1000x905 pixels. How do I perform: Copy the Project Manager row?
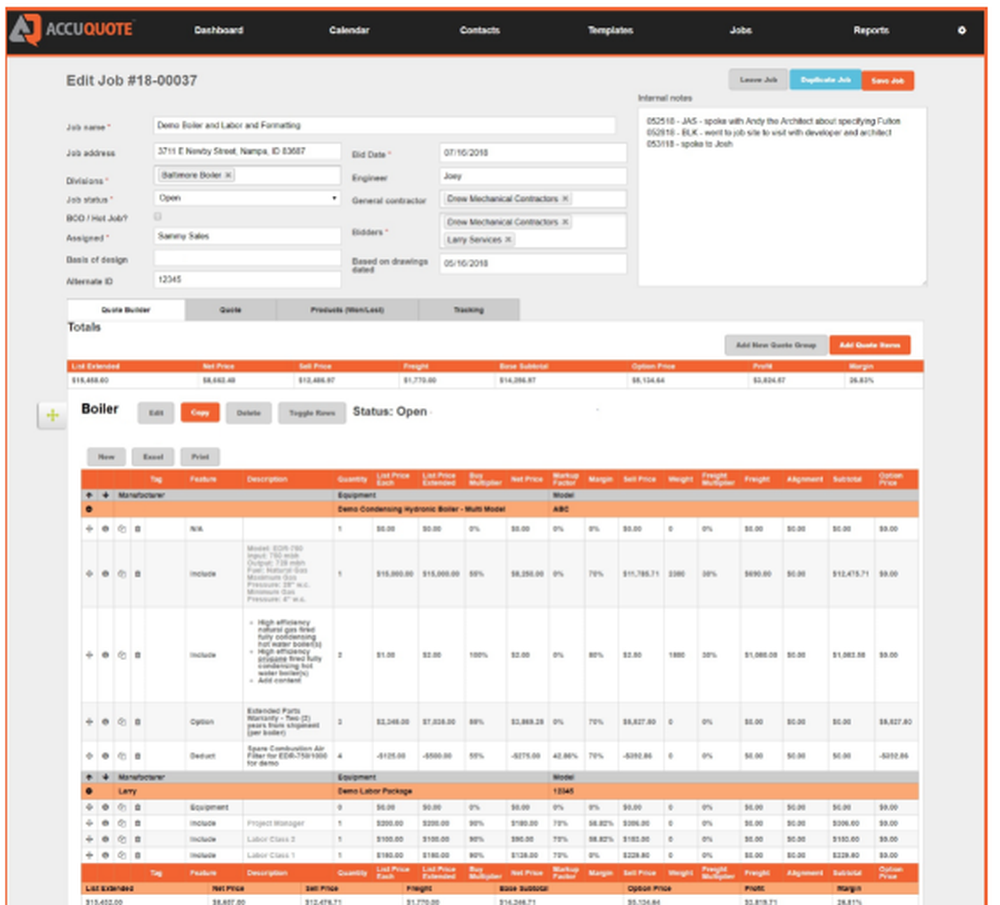pos(122,823)
